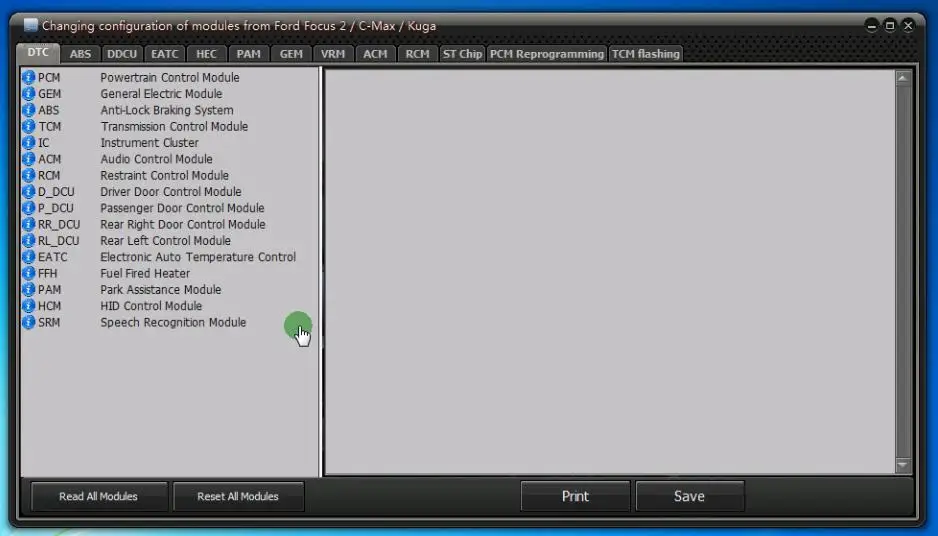Open the GEM tab
Viewport: 938px width, 536px height.
291,54
